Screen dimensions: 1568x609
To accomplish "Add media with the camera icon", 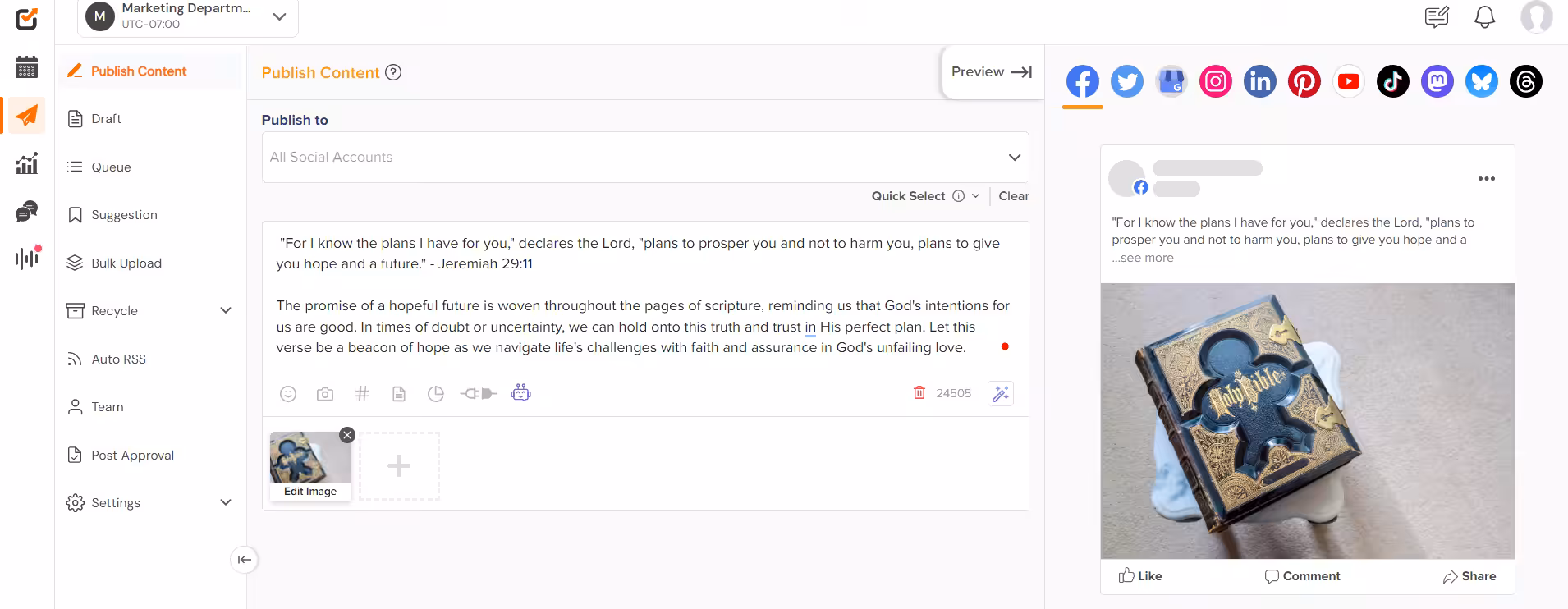I will tap(325, 394).
